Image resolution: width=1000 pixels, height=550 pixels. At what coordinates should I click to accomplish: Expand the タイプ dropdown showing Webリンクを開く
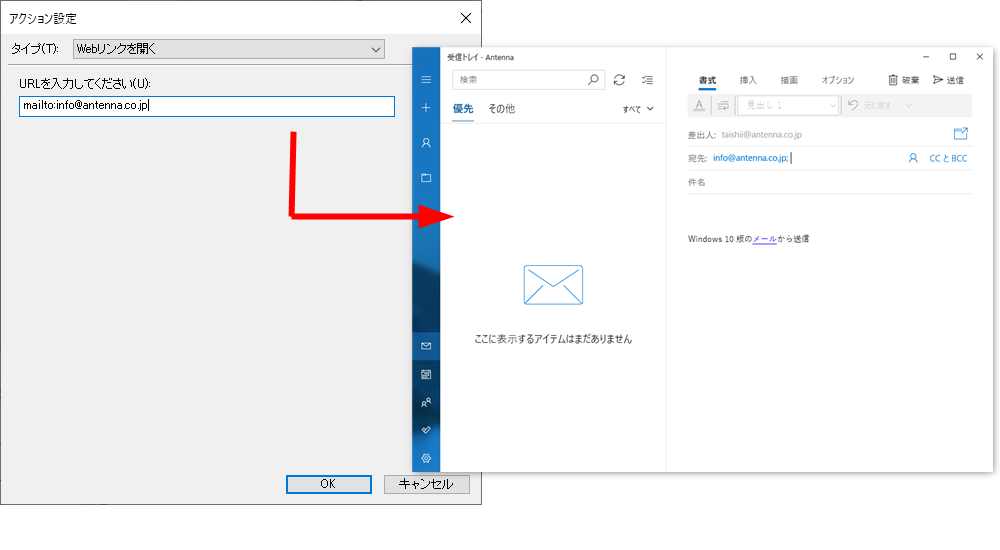pos(229,49)
